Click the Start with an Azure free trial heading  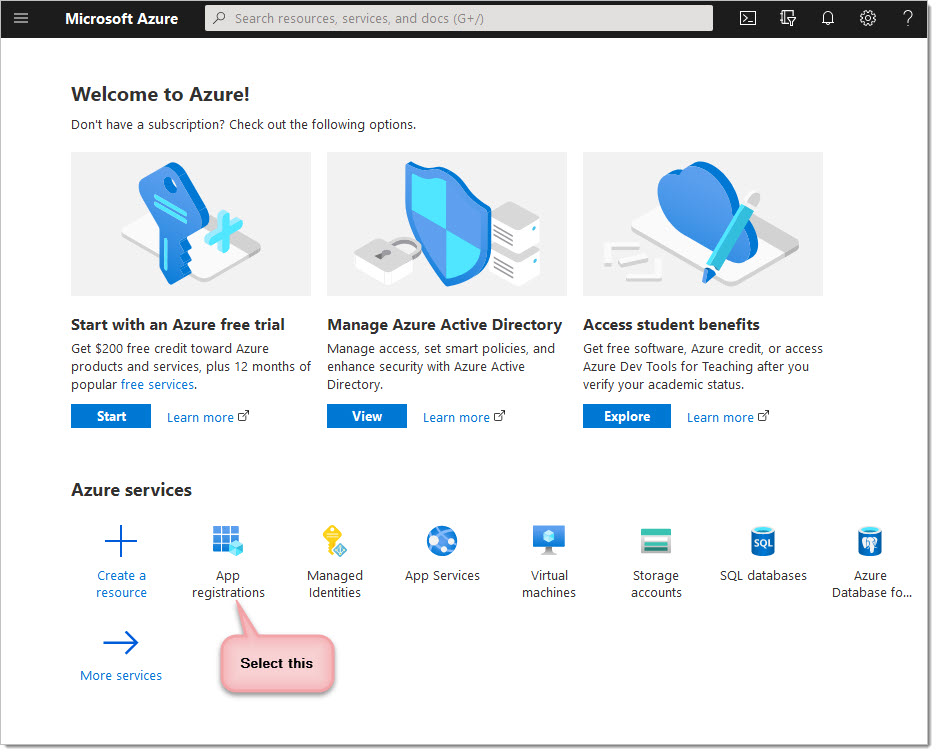[x=178, y=325]
